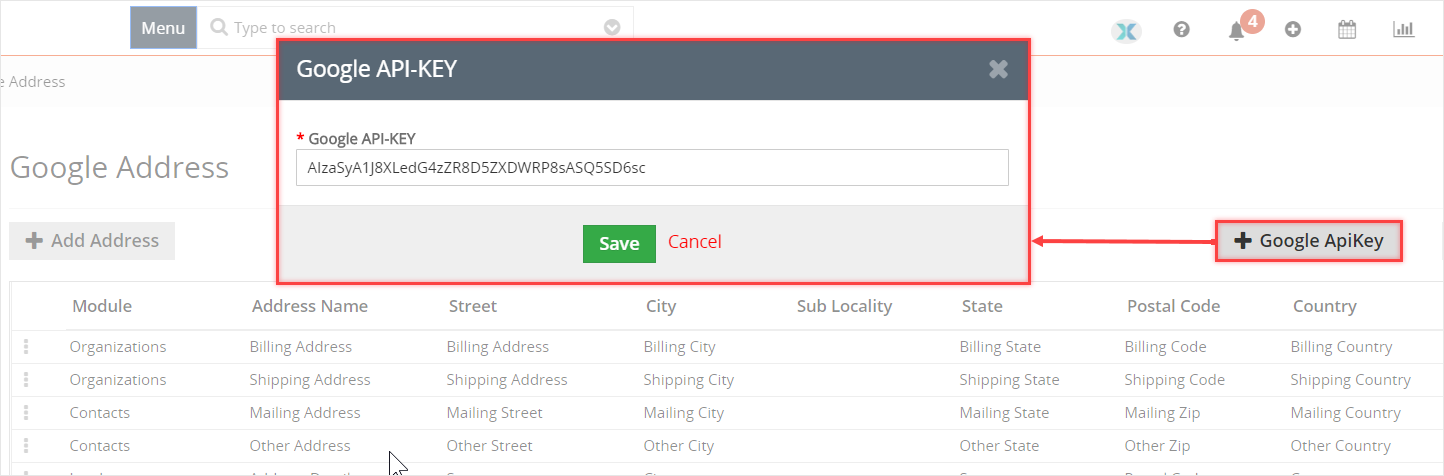The width and height of the screenshot is (1444, 476).
Task: Click the quick create plus icon
Action: (1292, 30)
